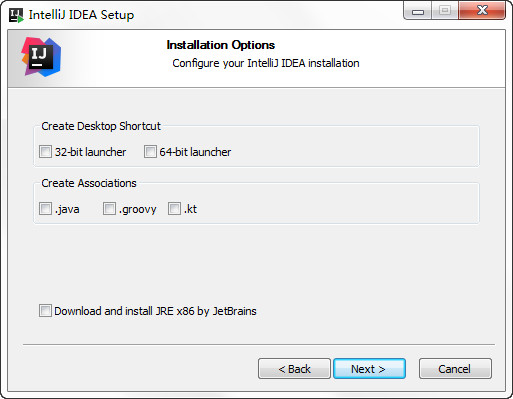The image size is (513, 399).
Task: Go to the previous step with Back
Action: 294,369
